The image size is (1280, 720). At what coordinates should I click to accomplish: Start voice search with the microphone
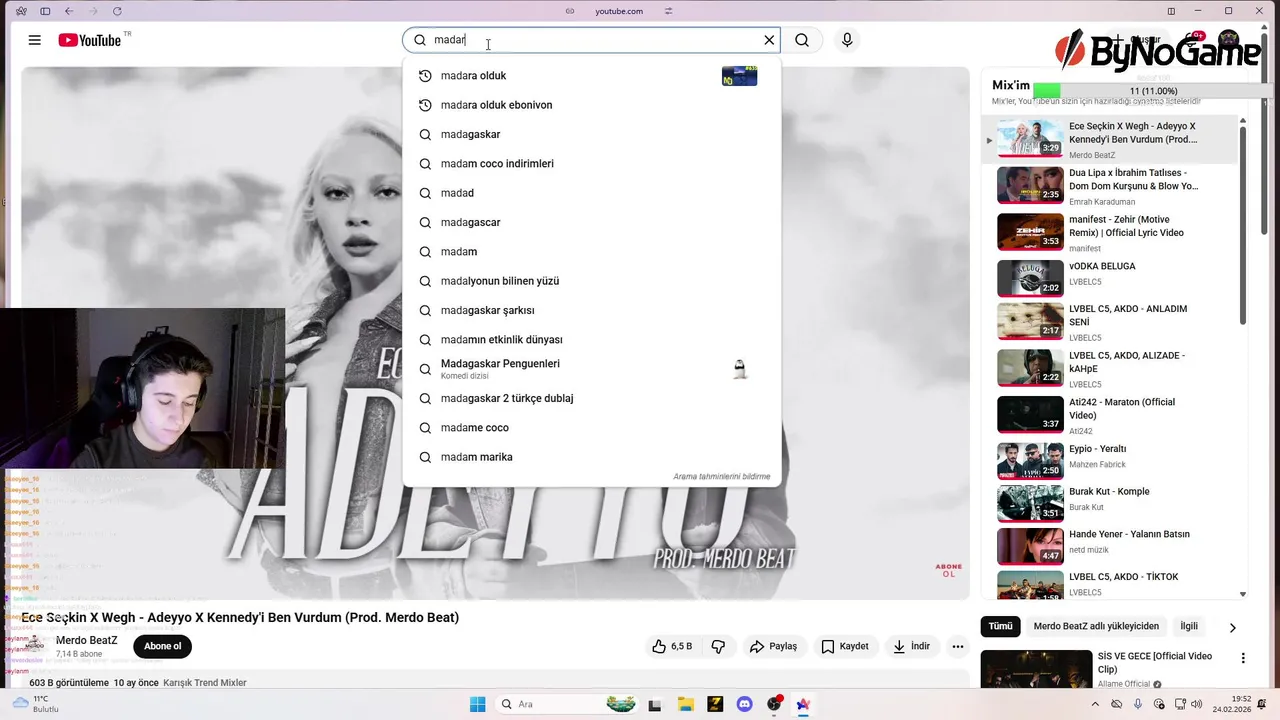847,40
